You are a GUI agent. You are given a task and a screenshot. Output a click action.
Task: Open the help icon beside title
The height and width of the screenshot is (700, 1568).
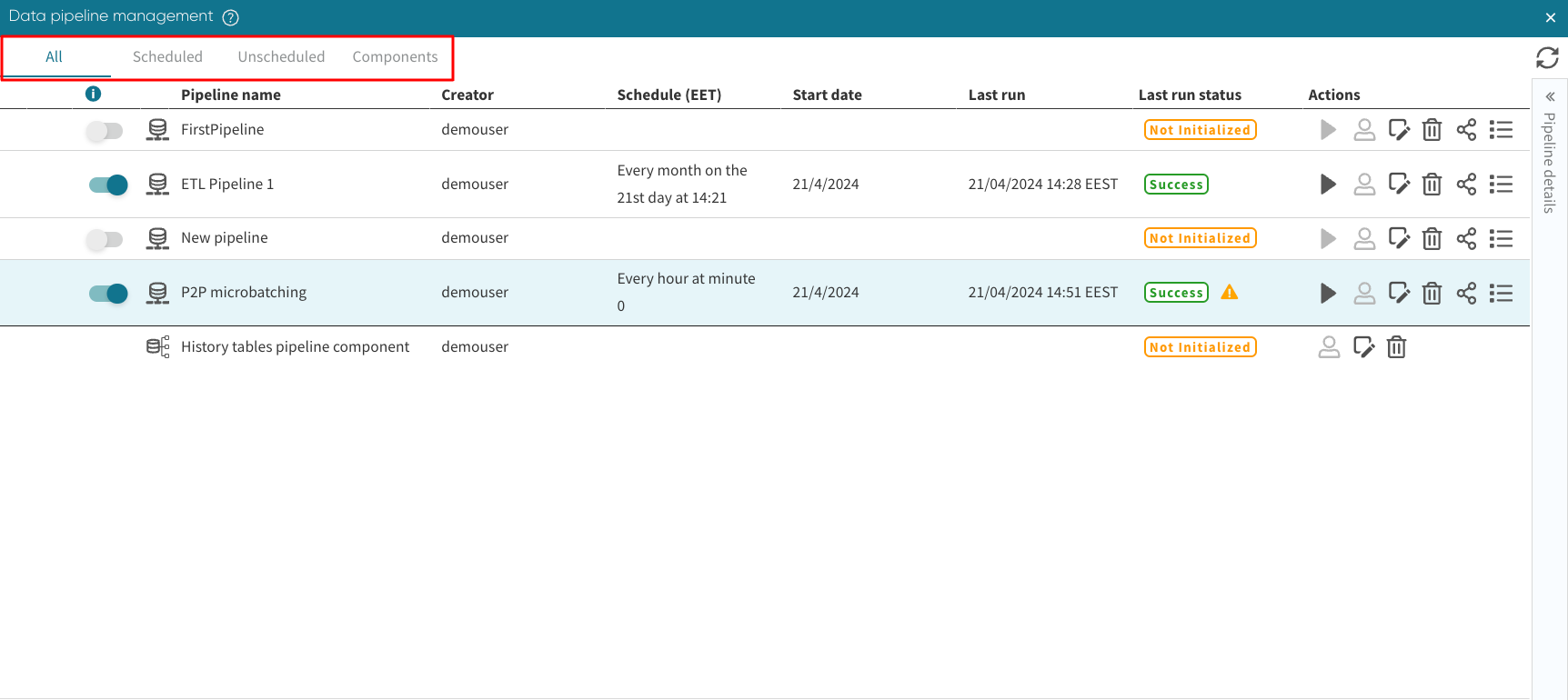[231, 17]
